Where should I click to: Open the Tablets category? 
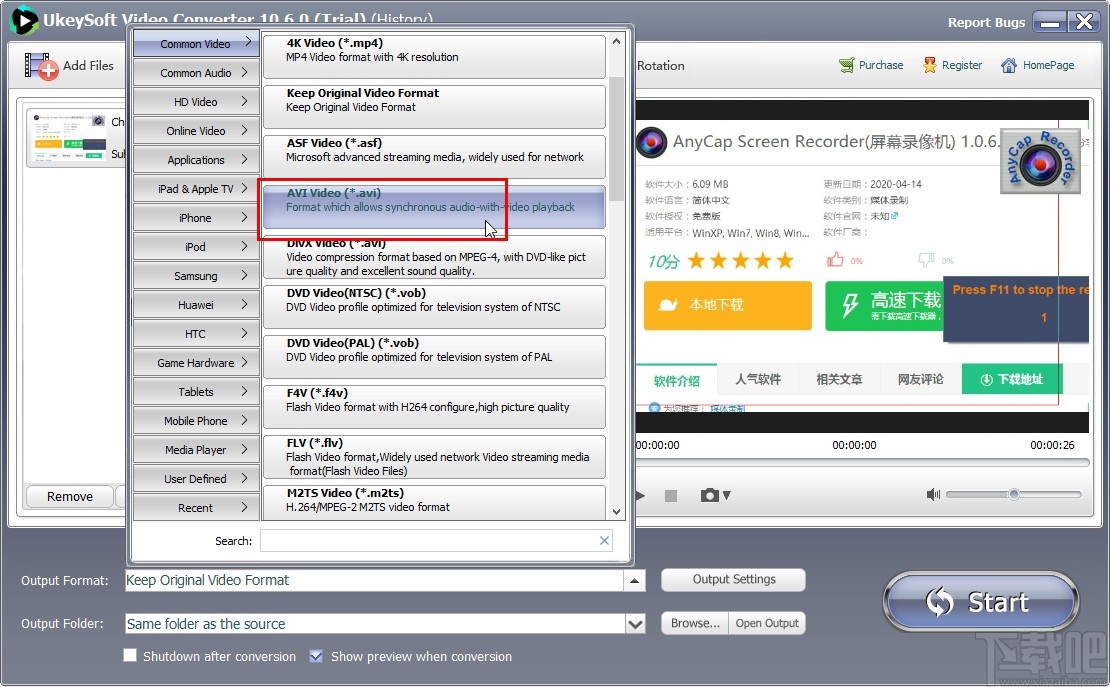tap(196, 392)
